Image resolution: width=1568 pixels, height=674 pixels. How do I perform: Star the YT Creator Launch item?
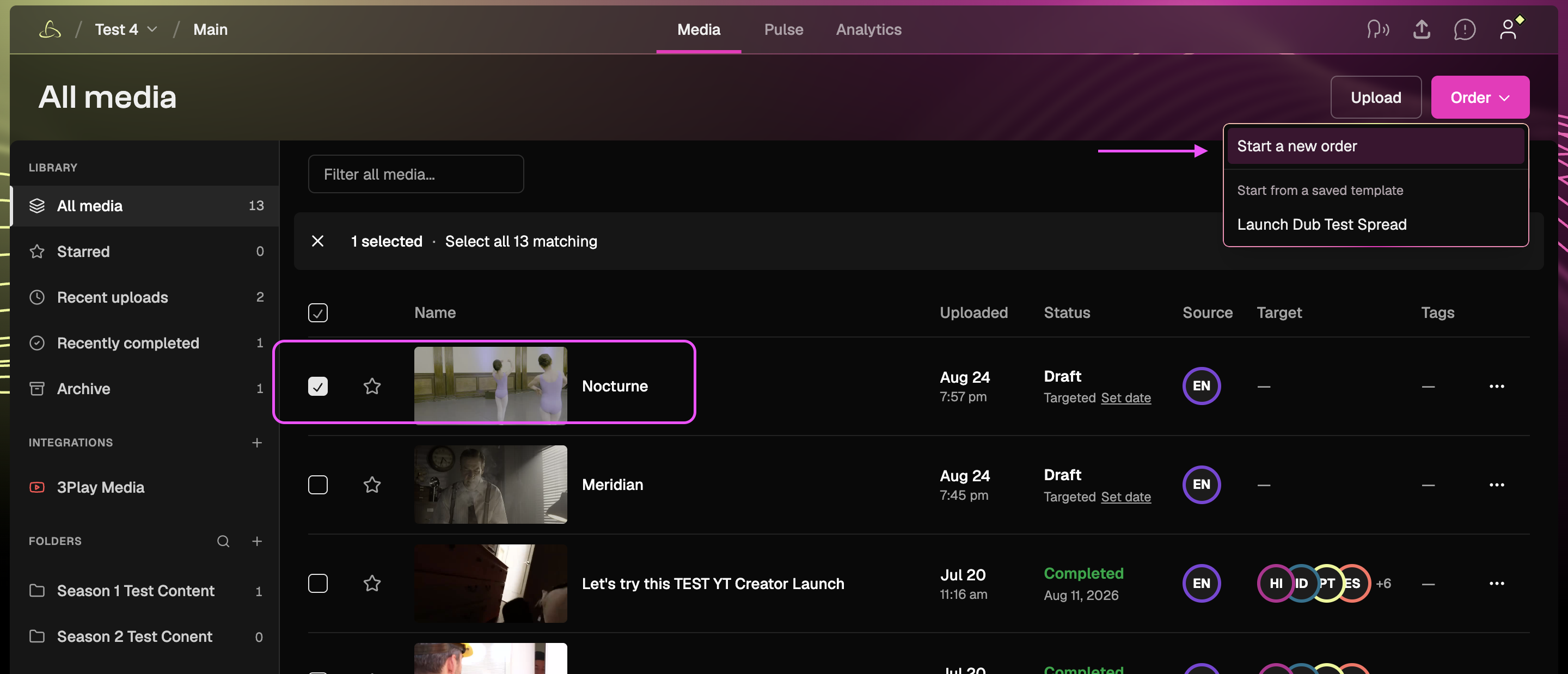[x=372, y=583]
